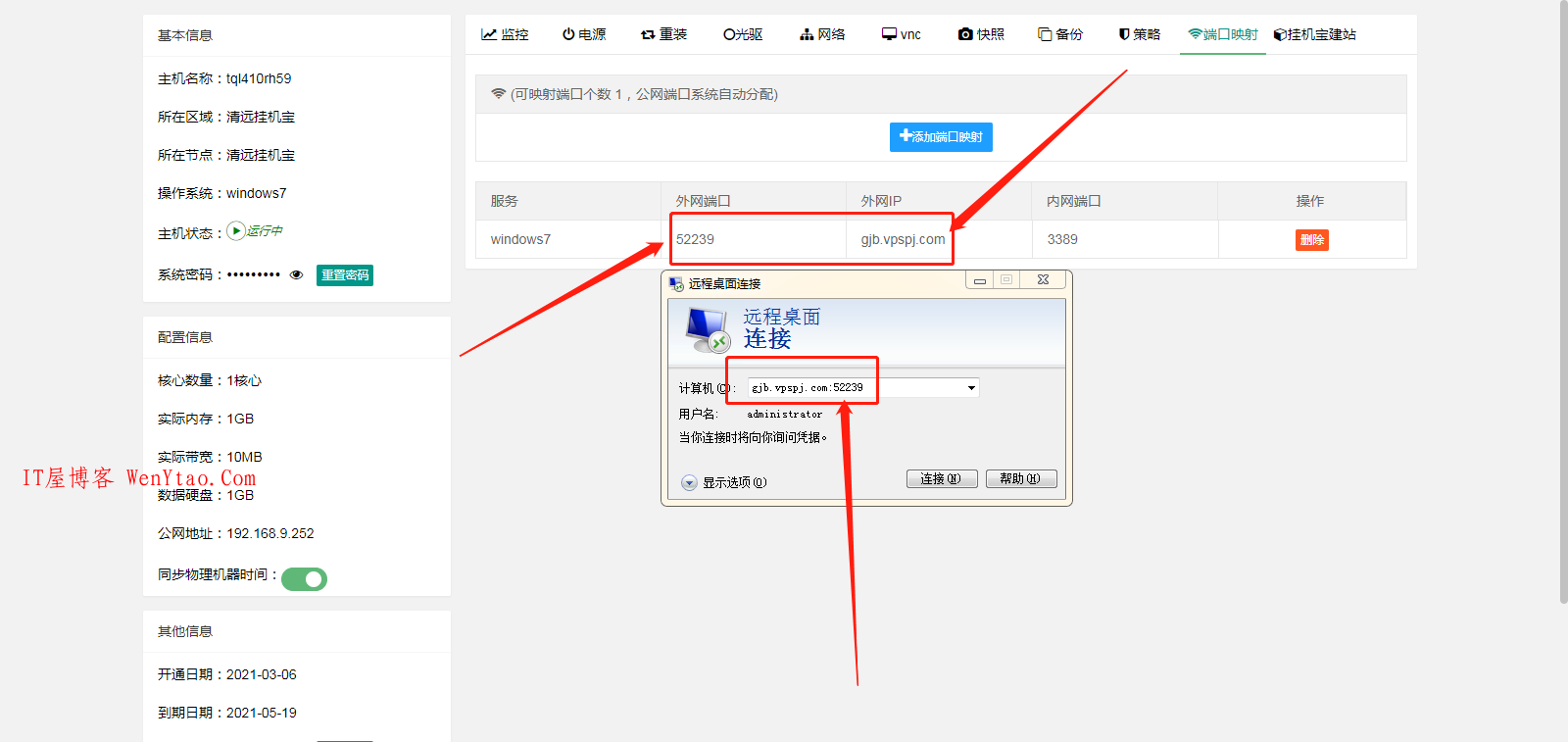Switch to the 网络 network tab

(822, 34)
